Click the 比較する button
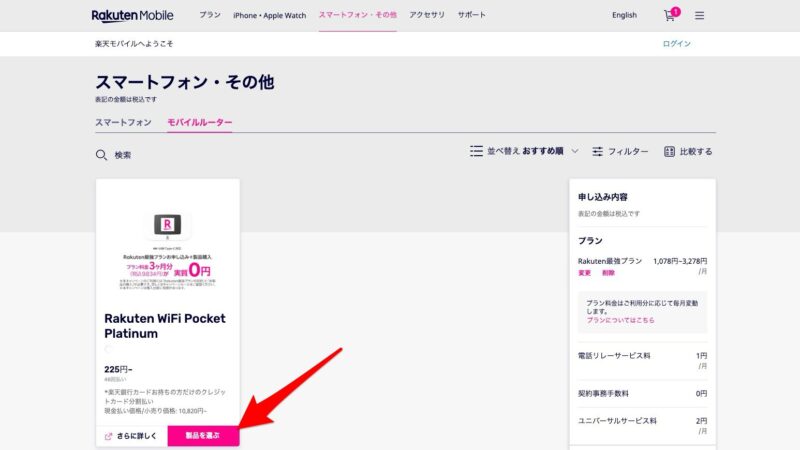This screenshot has width=800, height=450. 688,152
